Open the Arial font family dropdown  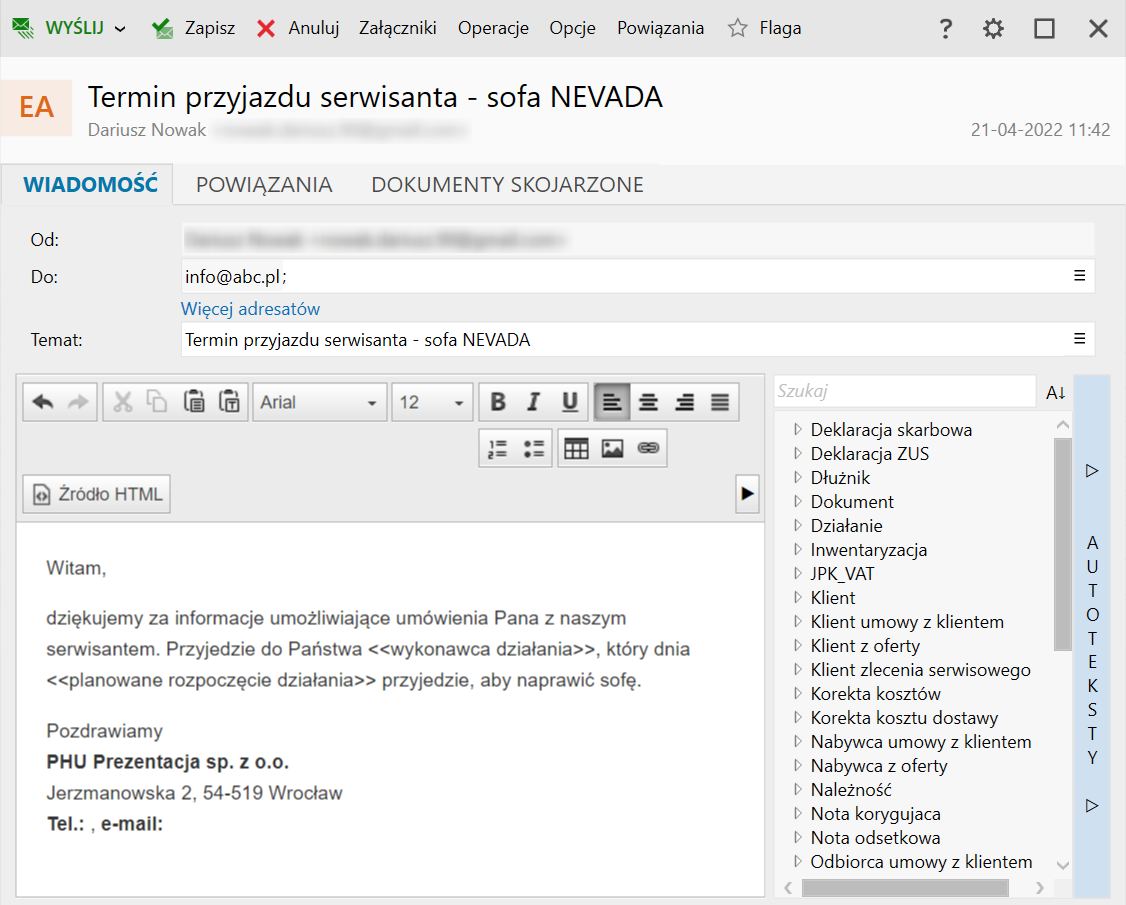319,402
